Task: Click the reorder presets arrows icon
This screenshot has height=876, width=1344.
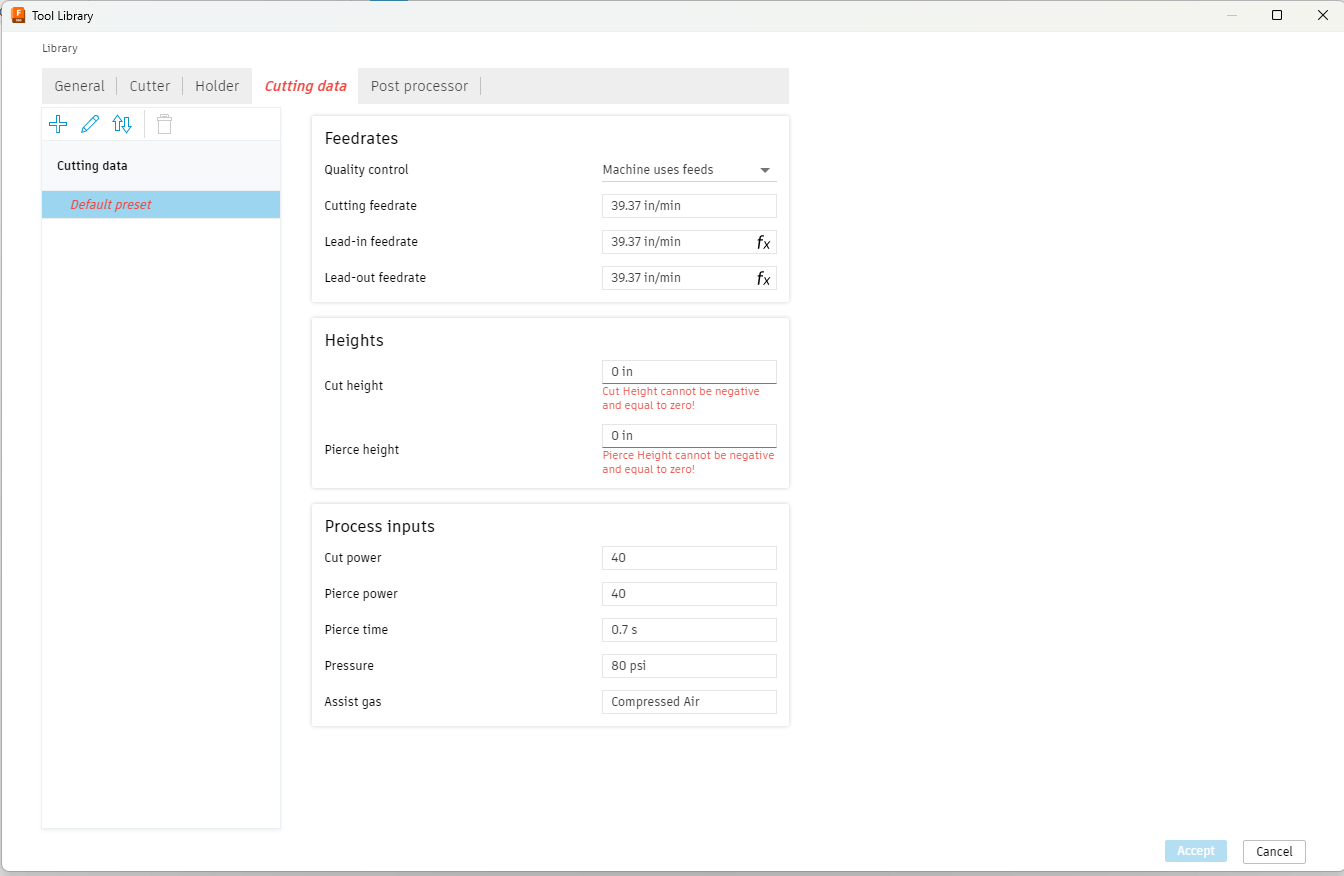Action: point(122,123)
